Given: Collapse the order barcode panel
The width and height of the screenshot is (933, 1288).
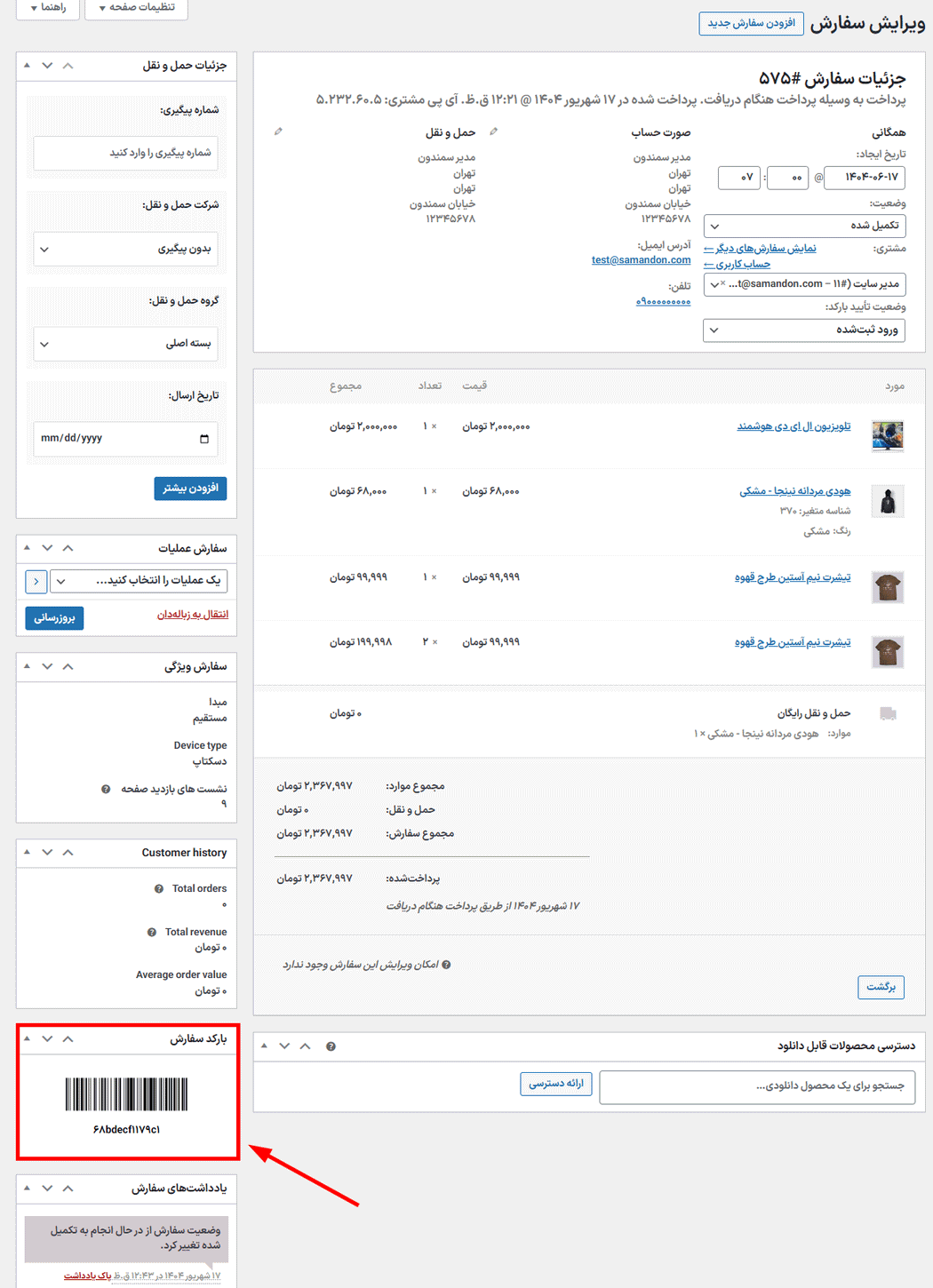Looking at the screenshot, I should (27, 1038).
